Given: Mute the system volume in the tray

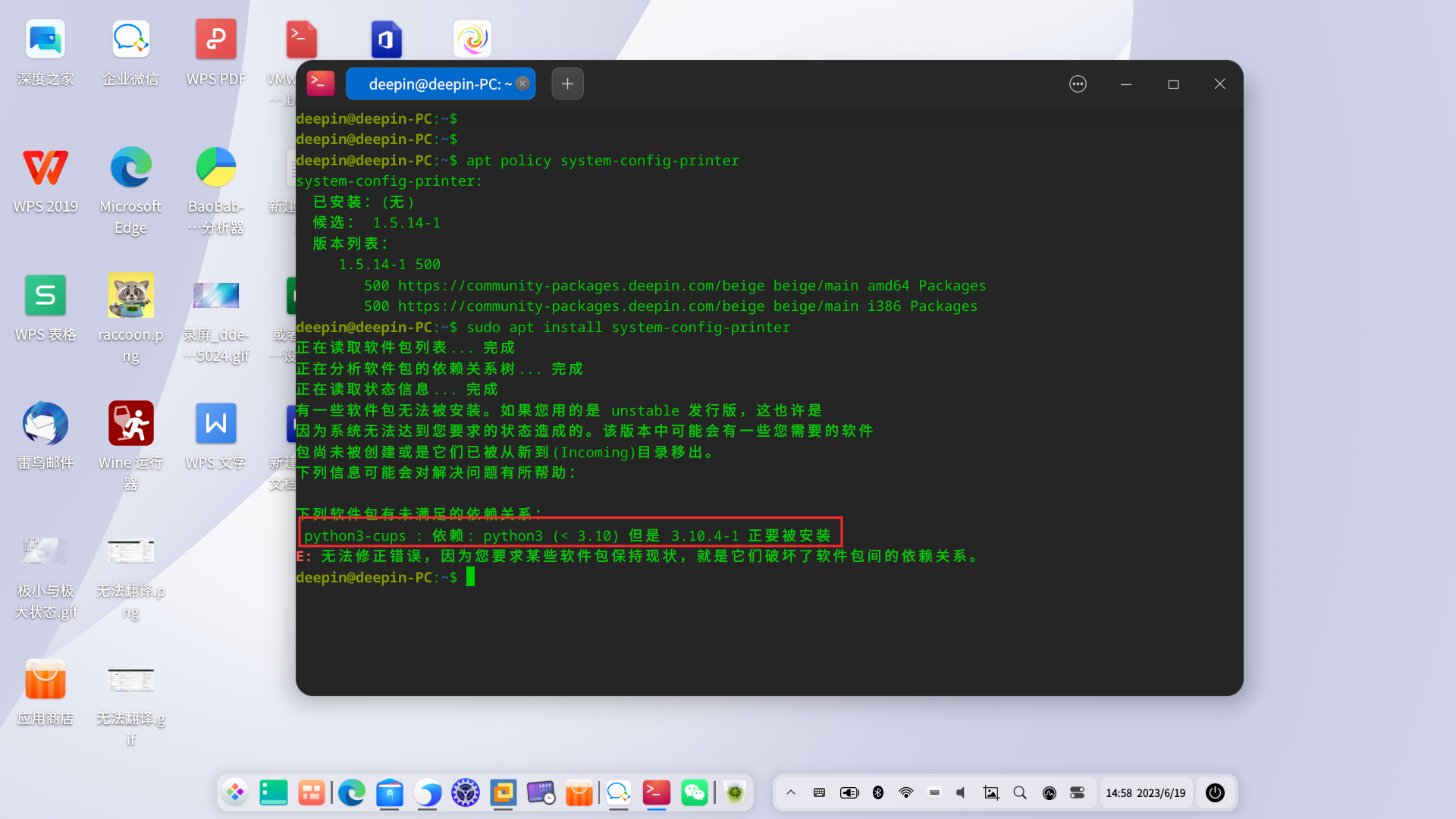Looking at the screenshot, I should click(x=960, y=792).
